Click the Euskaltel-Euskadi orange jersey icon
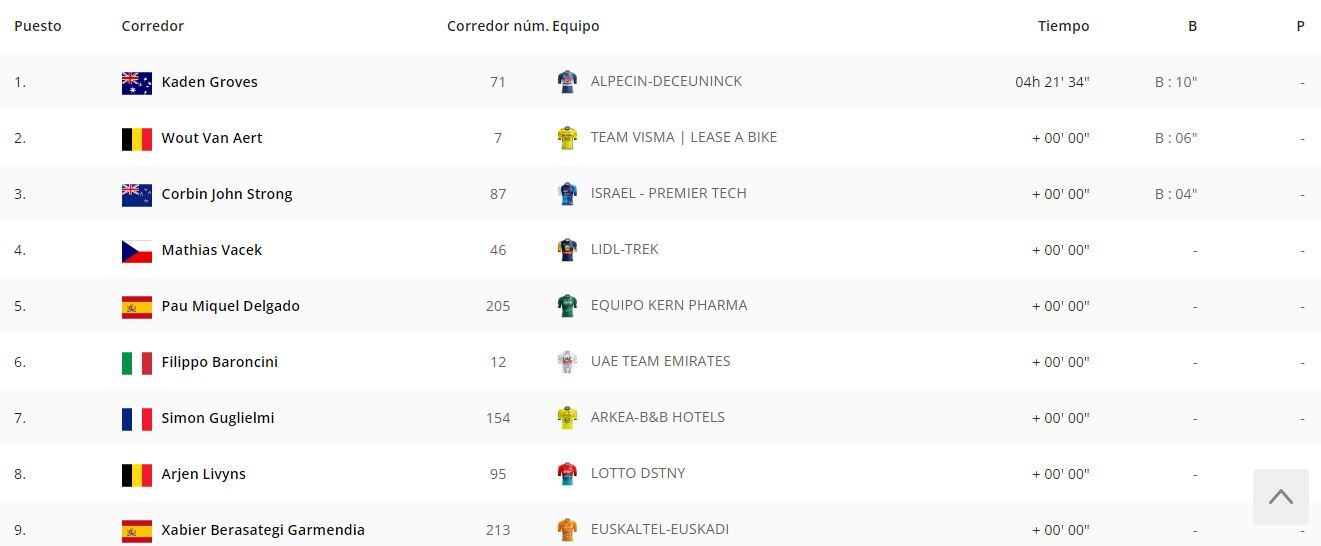 click(567, 529)
